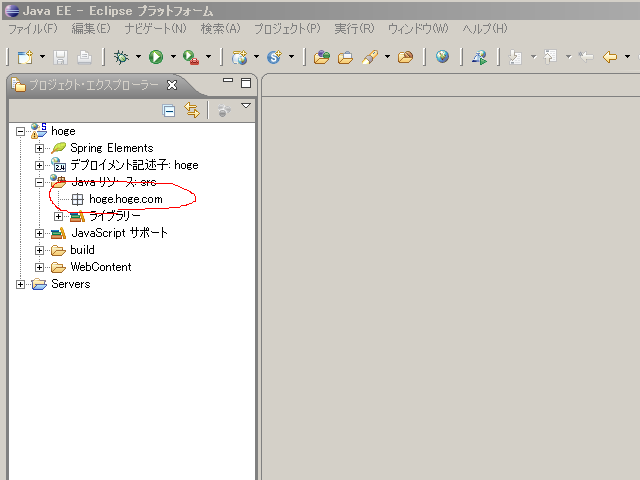Image resolution: width=640 pixels, height=480 pixels.
Task: Open the プロジェクト(P) menu
Action: coord(287,29)
